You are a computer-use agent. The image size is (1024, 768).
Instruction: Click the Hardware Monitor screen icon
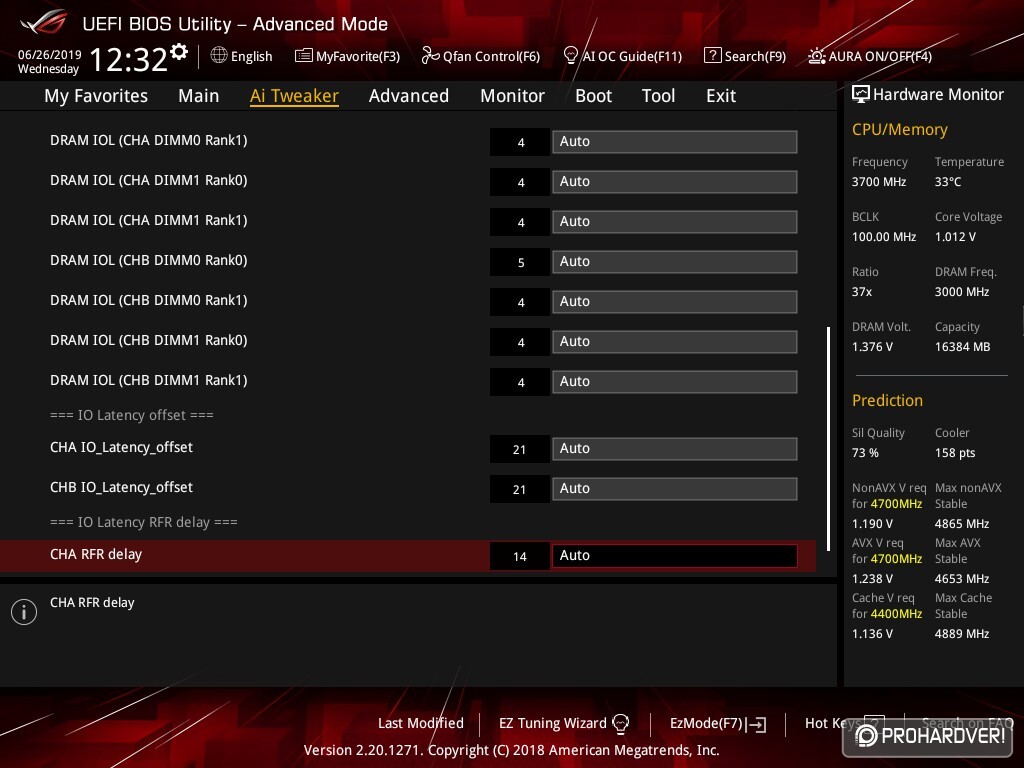[861, 94]
